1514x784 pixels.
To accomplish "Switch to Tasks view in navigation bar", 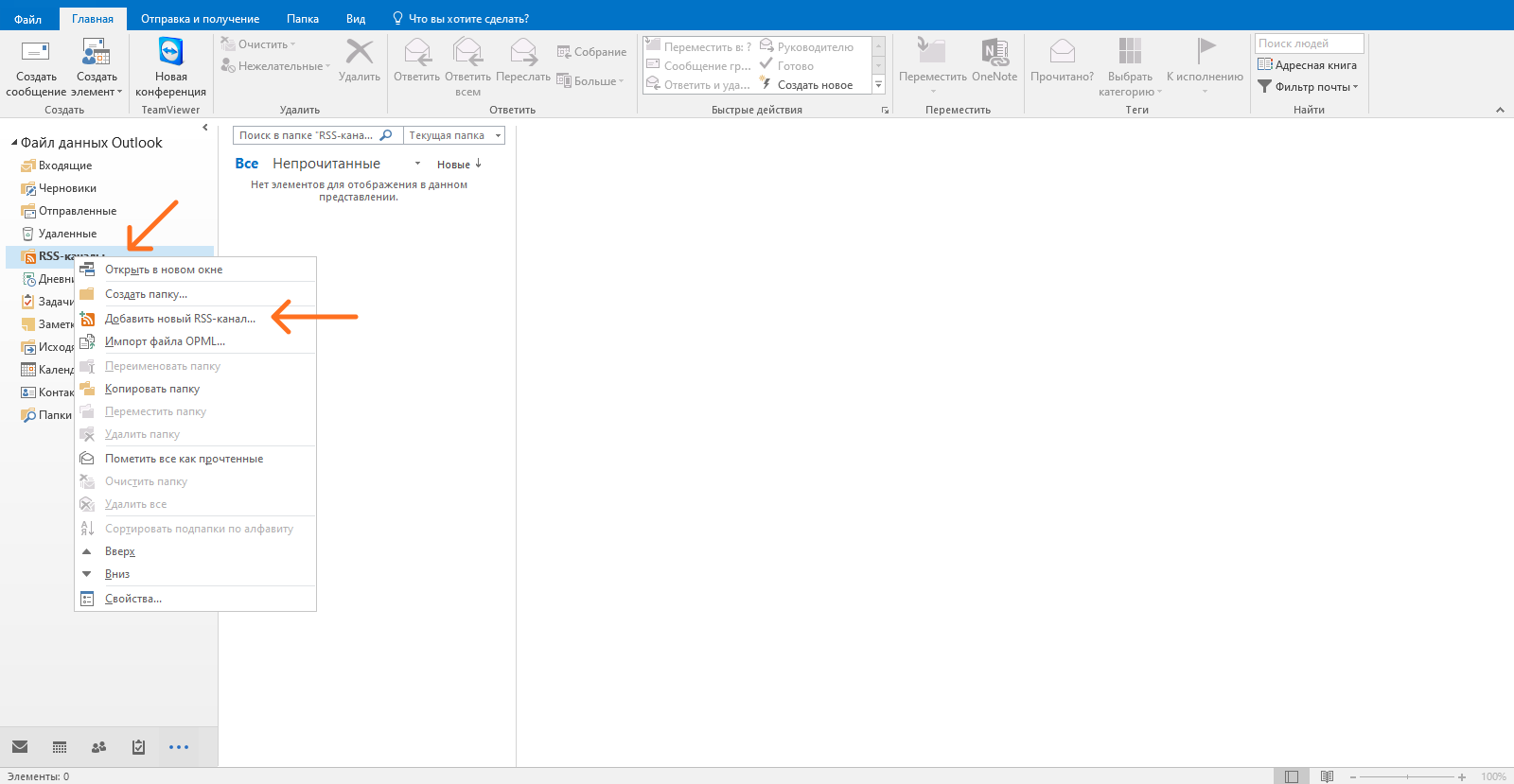I will [139, 747].
